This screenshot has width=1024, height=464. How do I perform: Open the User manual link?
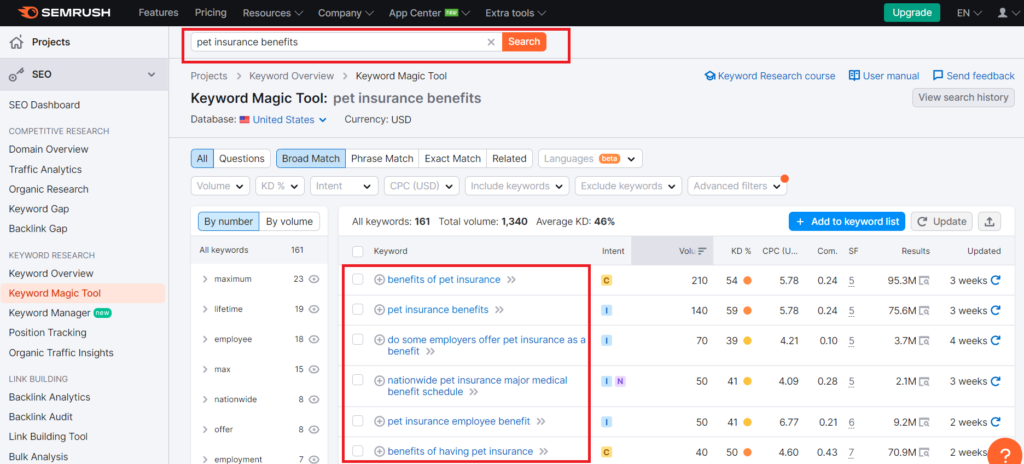[884, 76]
